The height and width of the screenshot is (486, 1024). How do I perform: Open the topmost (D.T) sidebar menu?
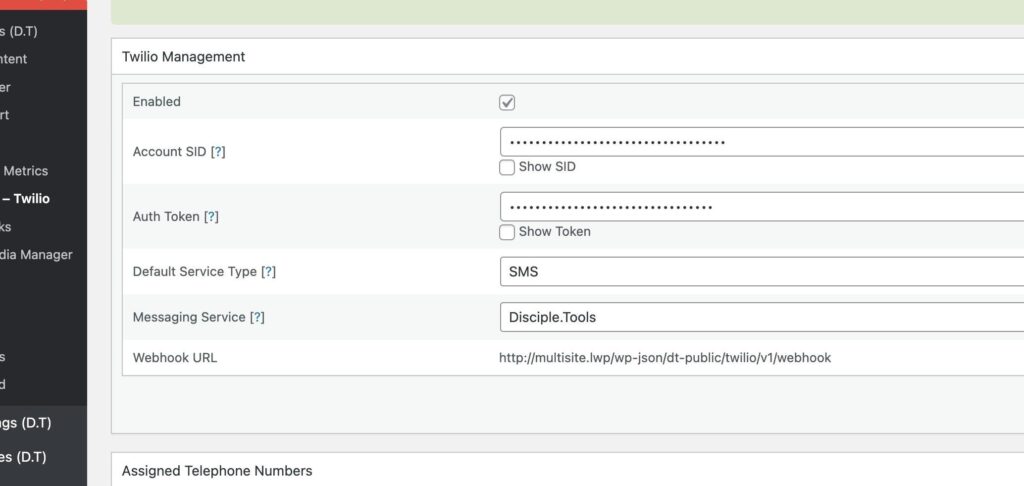pyautogui.click(x=19, y=31)
